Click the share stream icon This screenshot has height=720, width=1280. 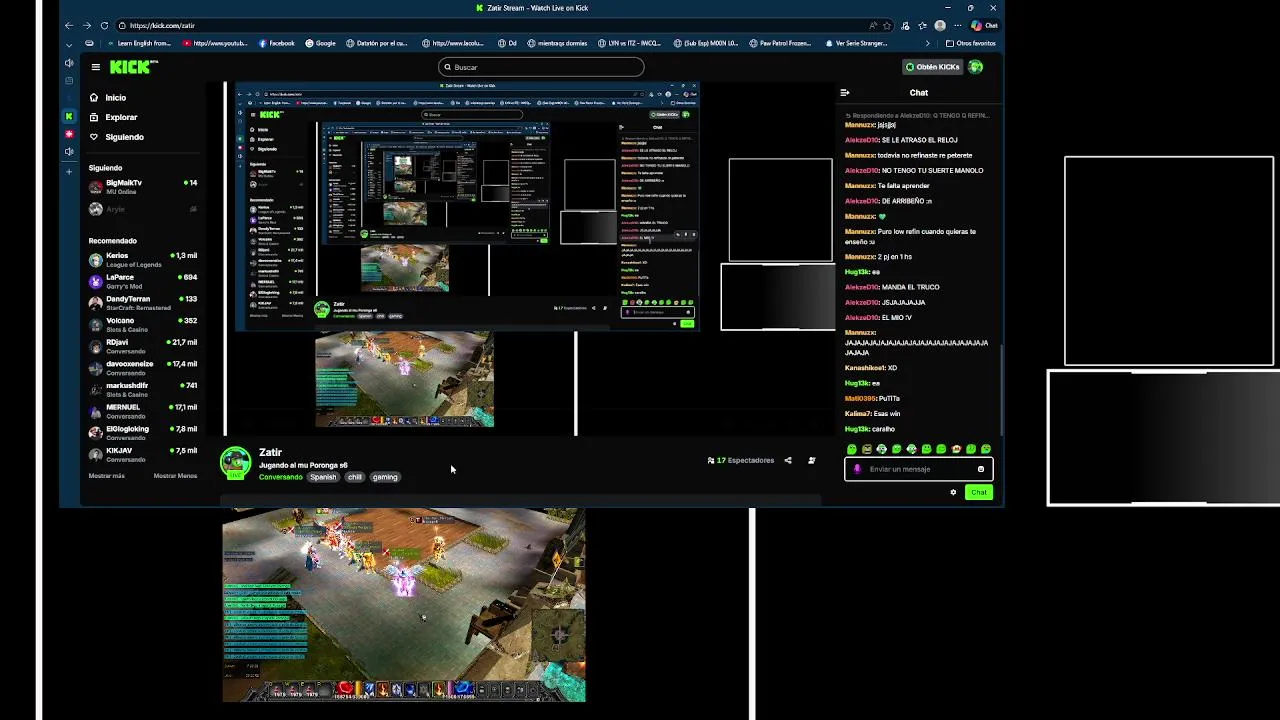pos(788,461)
